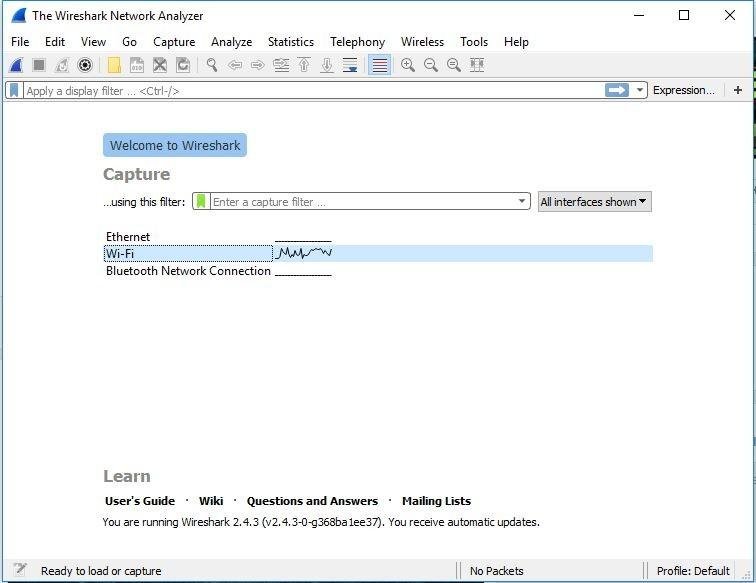756x583 pixels.
Task: Open a capture file via folder icon
Action: 114,65
